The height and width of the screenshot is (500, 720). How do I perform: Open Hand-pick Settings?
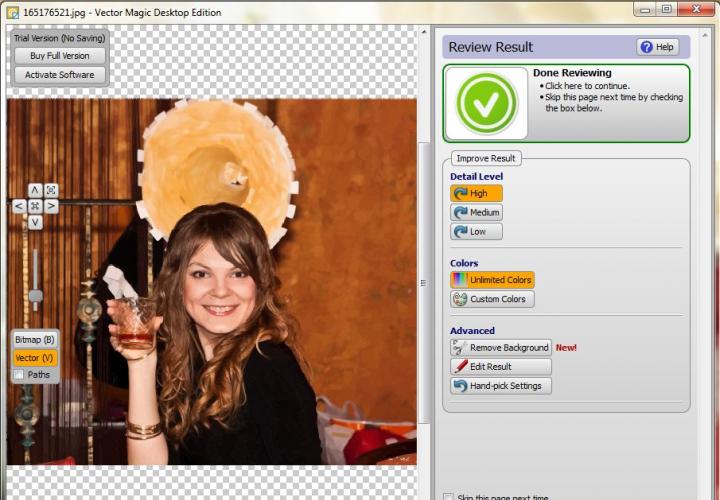(501, 386)
